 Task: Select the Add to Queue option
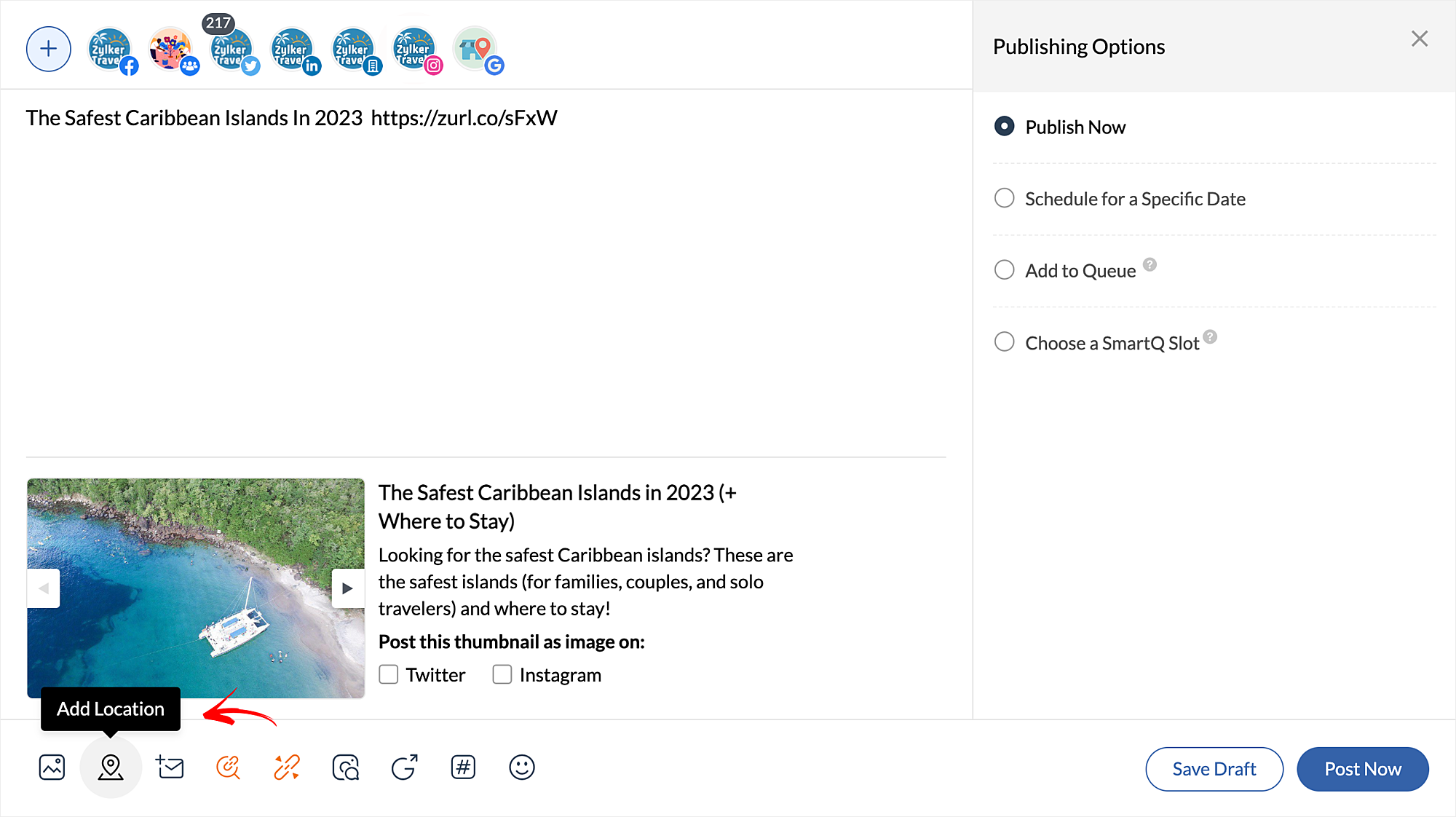1005,270
